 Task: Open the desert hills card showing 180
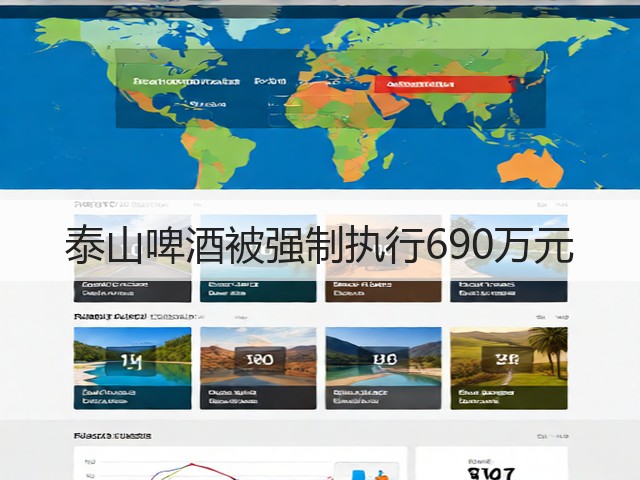click(258, 368)
